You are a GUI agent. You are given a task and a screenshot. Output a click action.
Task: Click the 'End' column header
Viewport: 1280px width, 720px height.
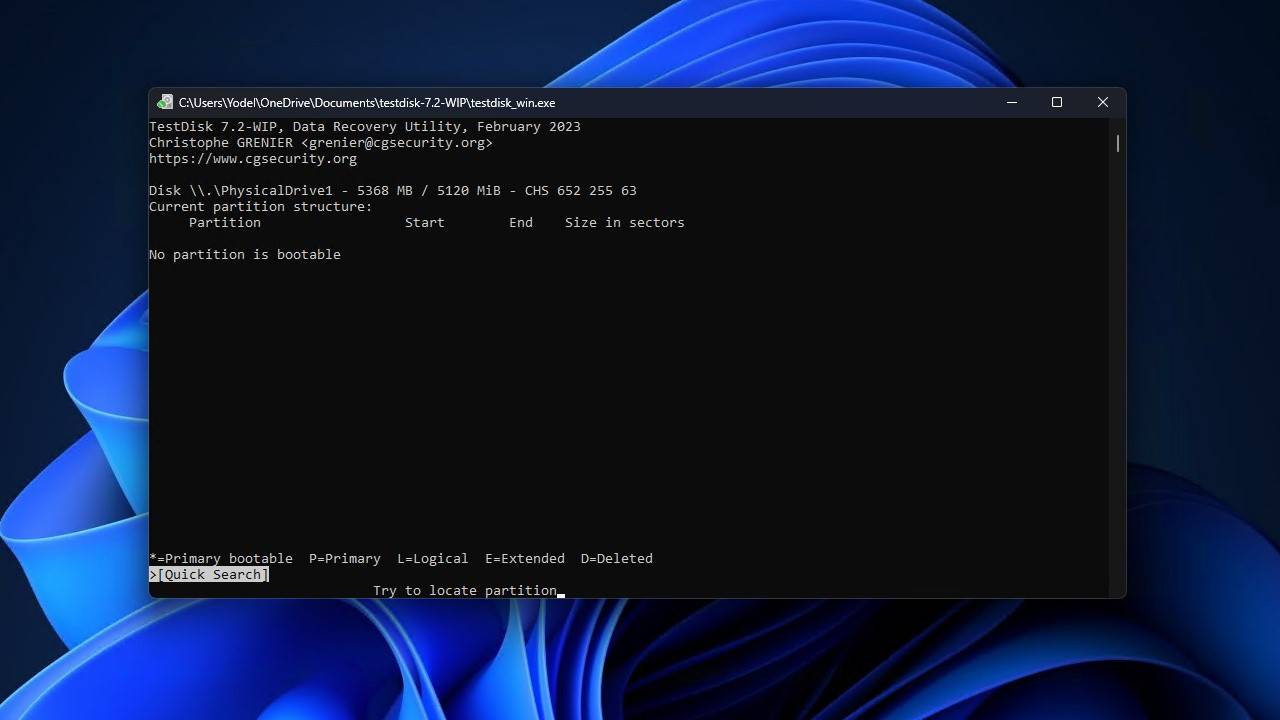coord(521,223)
